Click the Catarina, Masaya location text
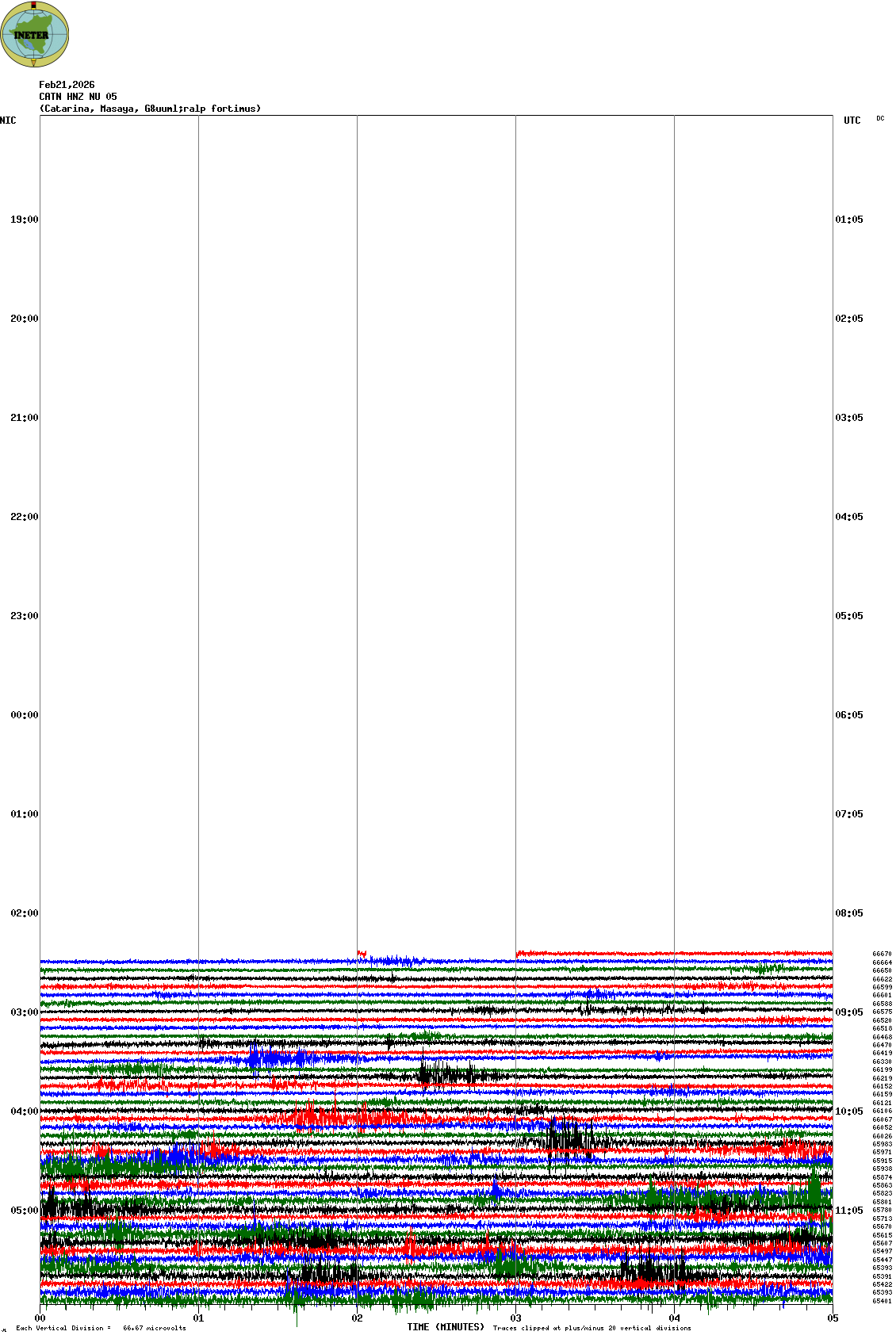 click(150, 109)
